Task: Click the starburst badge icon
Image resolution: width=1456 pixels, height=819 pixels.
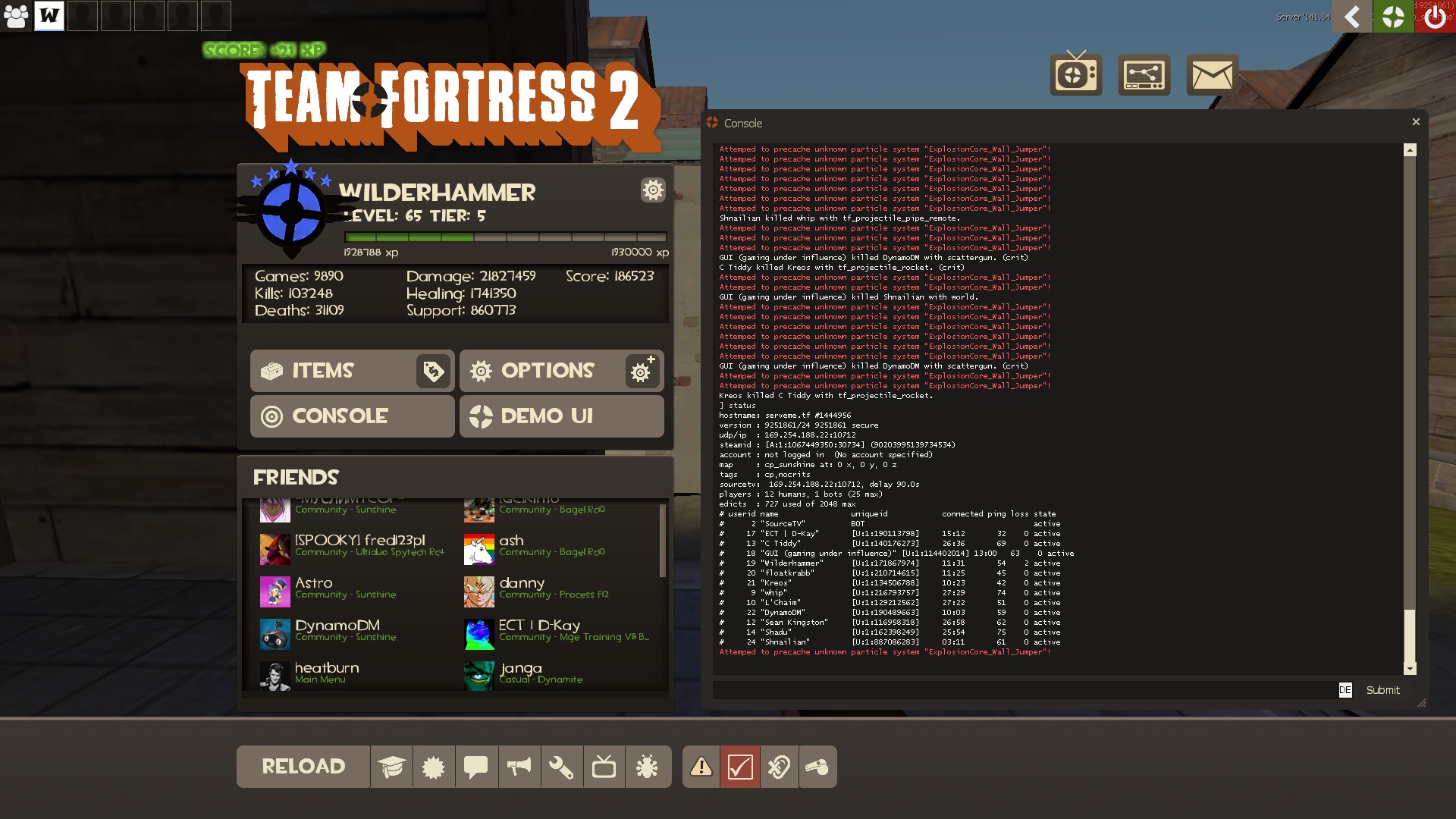Action: coord(434,767)
